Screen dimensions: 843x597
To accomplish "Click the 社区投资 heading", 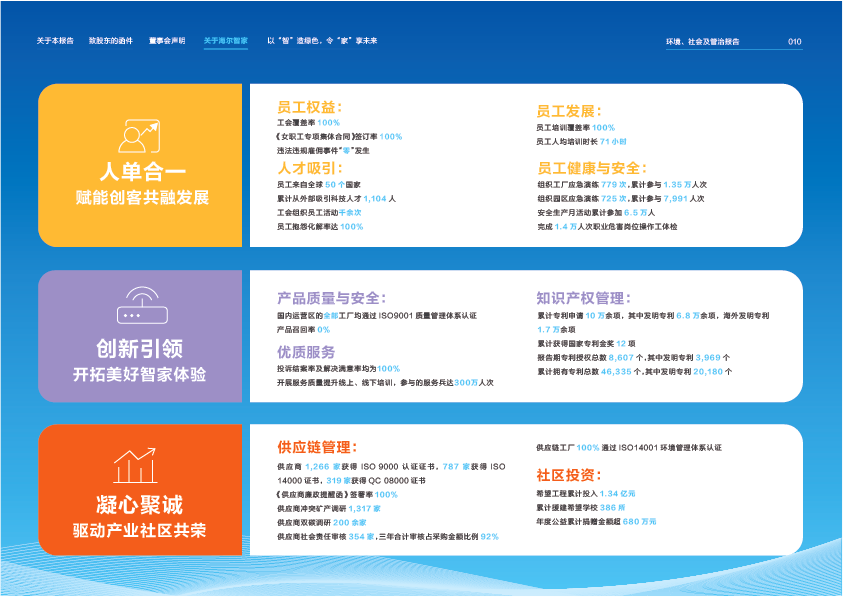I will (x=569, y=474).
